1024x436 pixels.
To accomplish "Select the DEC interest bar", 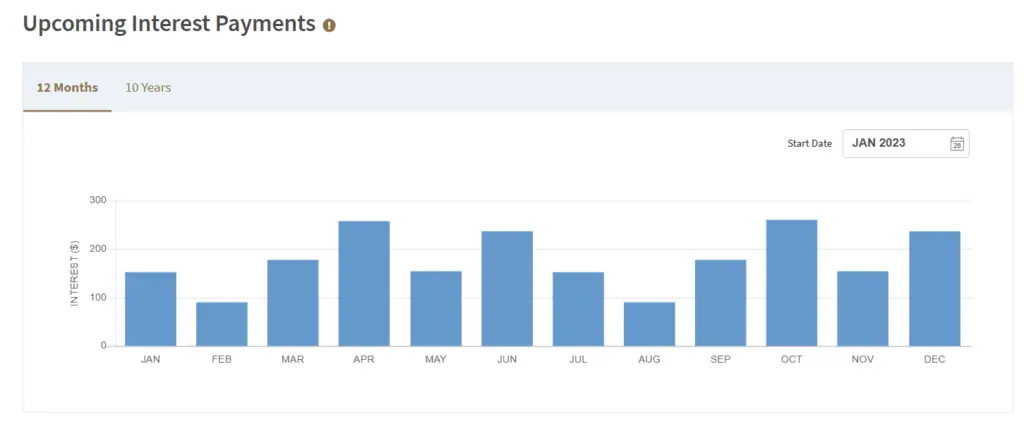I will click(x=935, y=288).
